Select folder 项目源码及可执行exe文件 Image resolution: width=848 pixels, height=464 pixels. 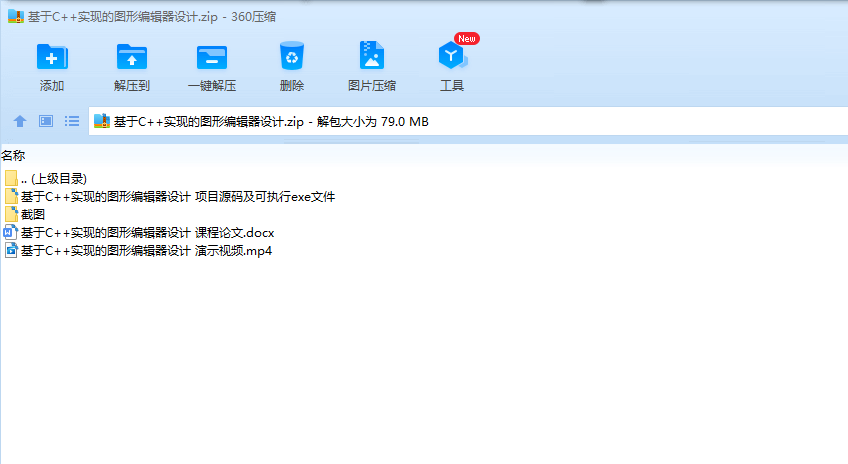[178, 196]
